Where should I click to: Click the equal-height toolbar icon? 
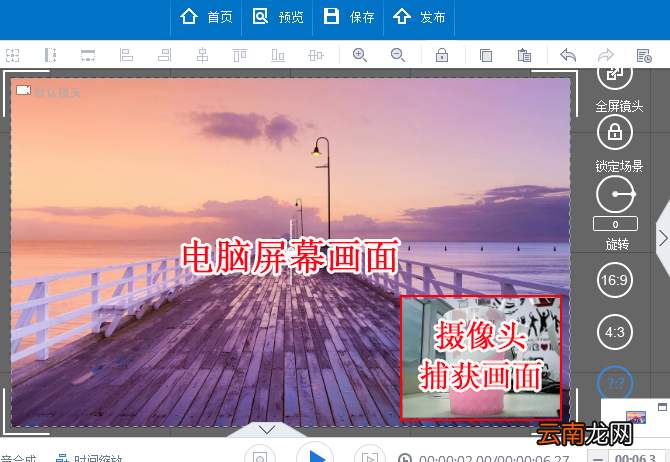pyautogui.click(x=50, y=55)
